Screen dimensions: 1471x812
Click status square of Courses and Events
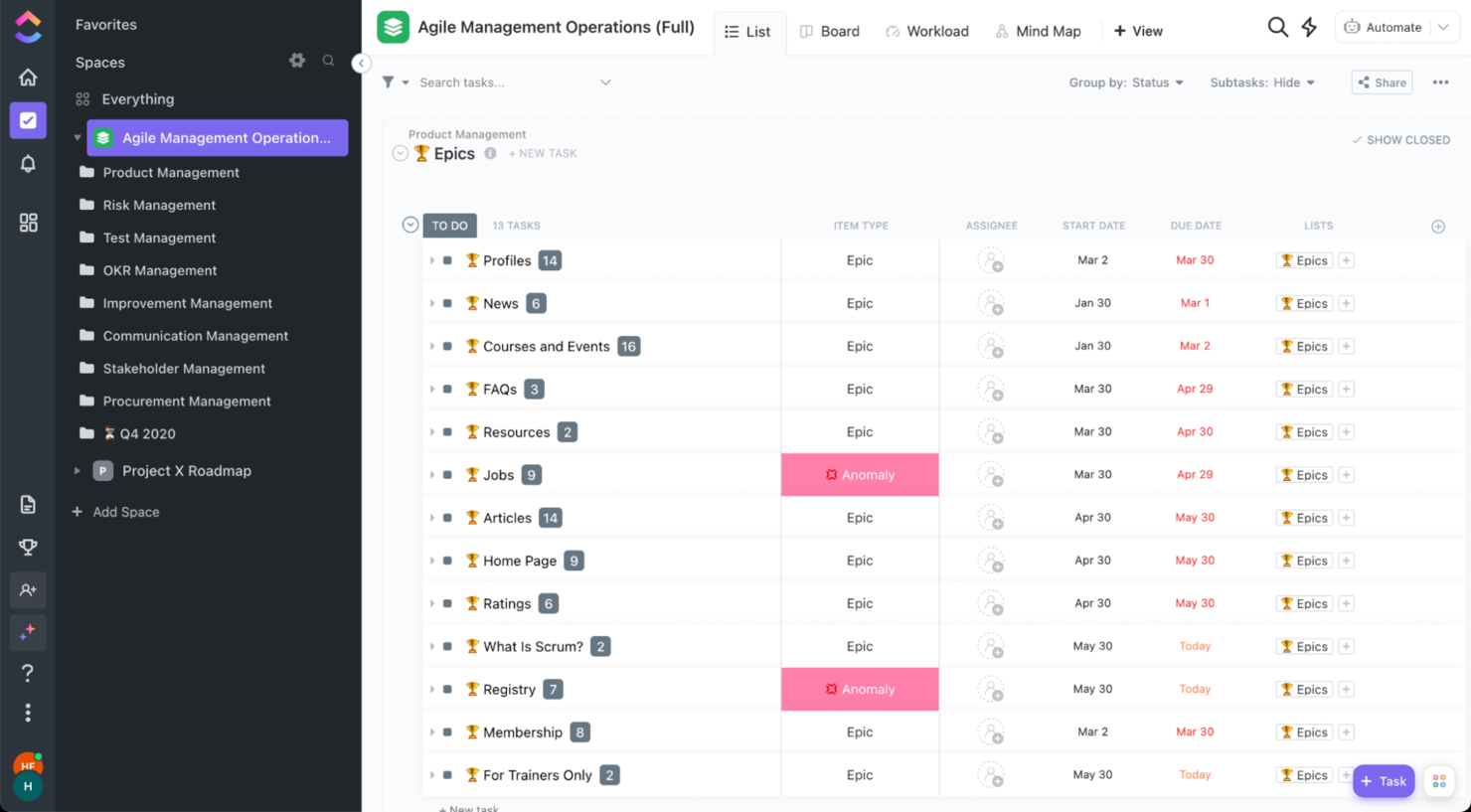click(x=447, y=346)
